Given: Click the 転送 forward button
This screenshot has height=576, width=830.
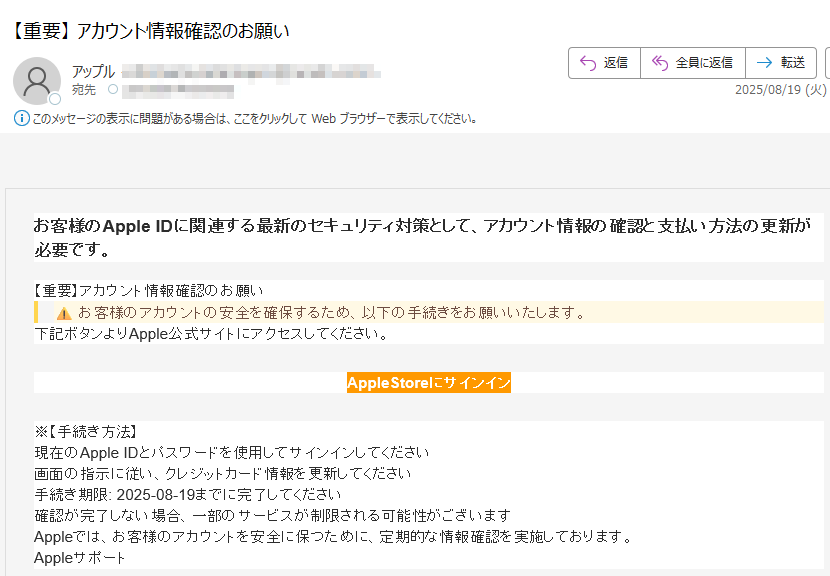Looking at the screenshot, I should point(781,63).
